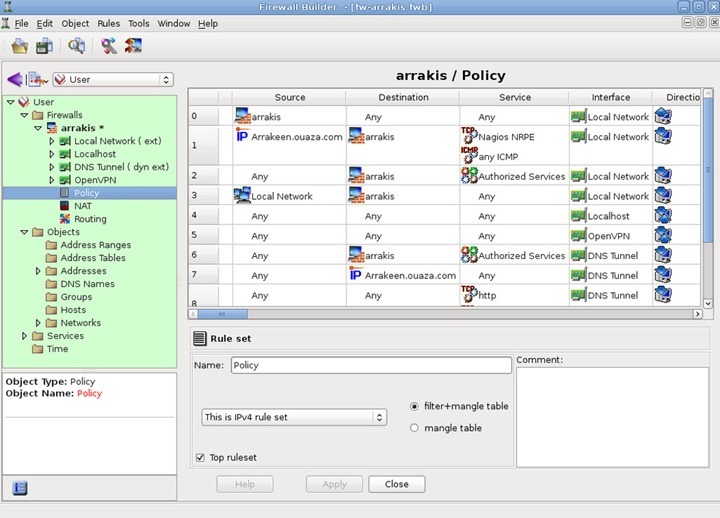Click the blue list icon below the info panel
The image size is (720, 518).
tap(19, 488)
